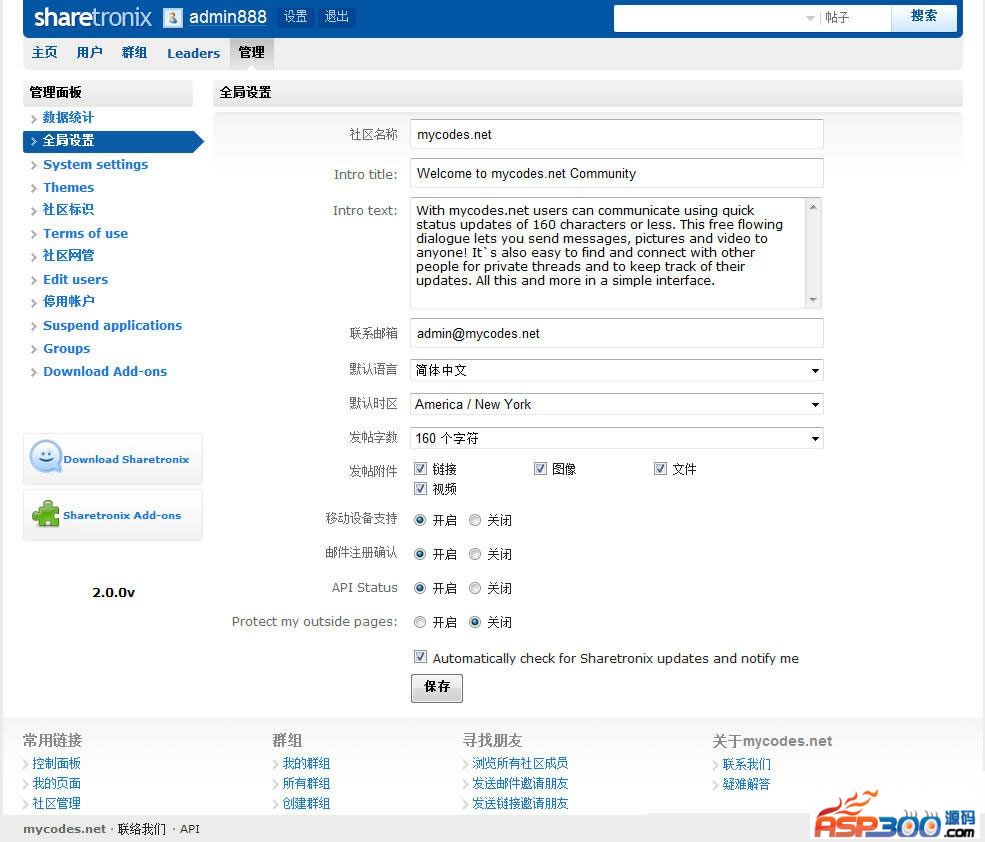Open footer link 疑难解答
The image size is (985, 842).
[746, 785]
